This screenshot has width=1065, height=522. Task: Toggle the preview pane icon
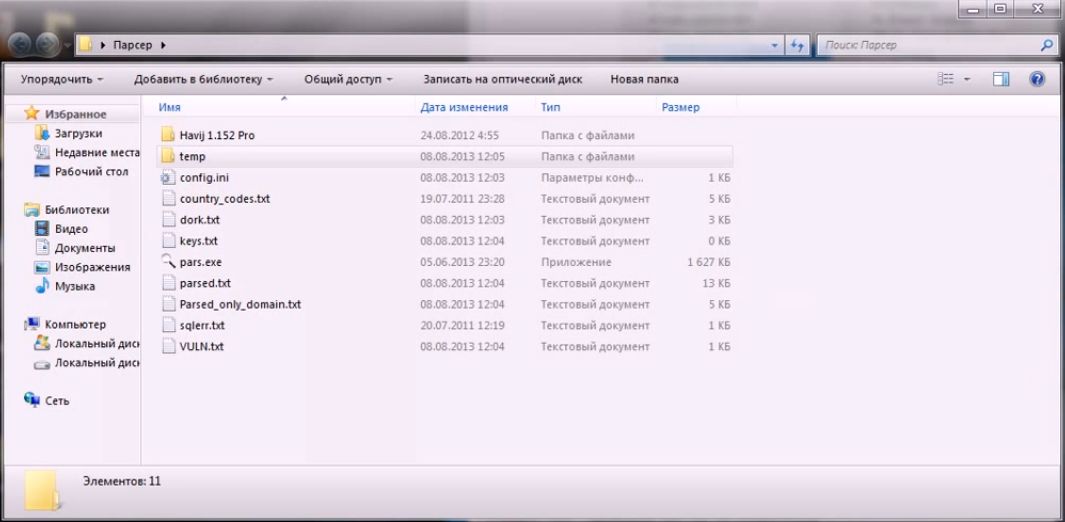pyautogui.click(x=1001, y=79)
